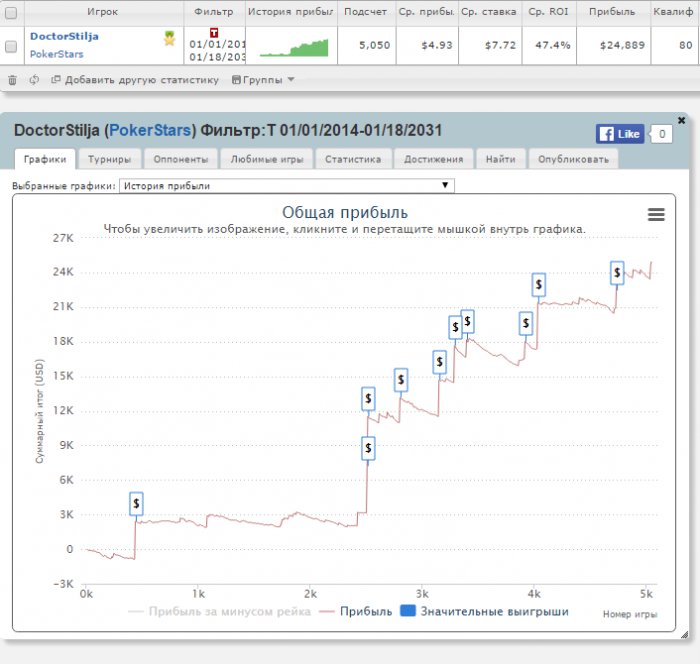The height and width of the screenshot is (664, 700).
Task: Toggle the blue 'Значительные выигрыши' legend swatch
Action: (x=407, y=611)
